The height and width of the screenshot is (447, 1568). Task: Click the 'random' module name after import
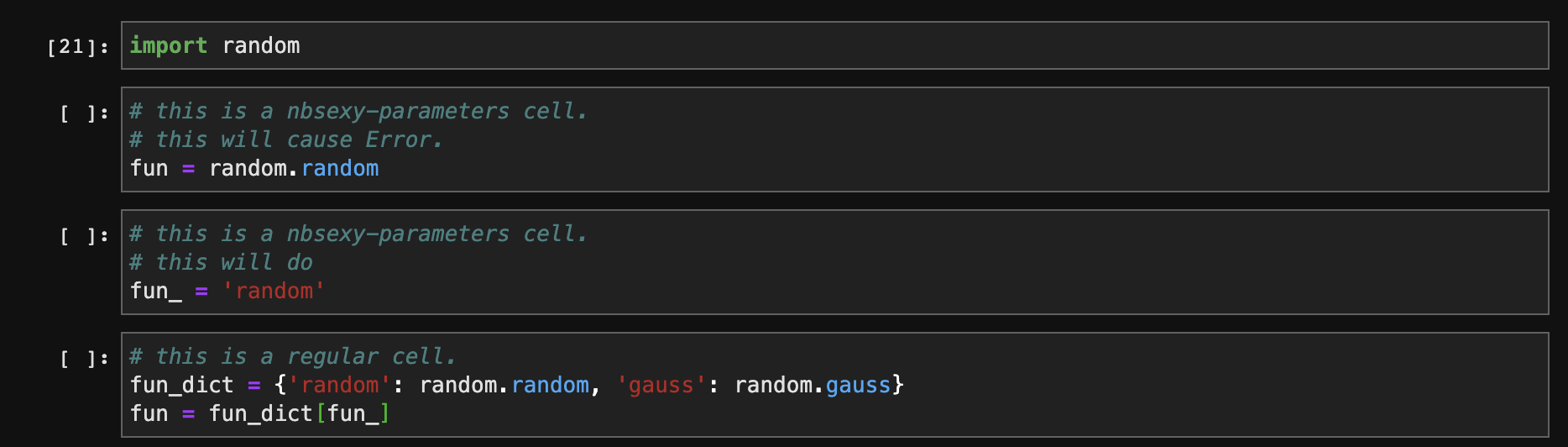click(261, 45)
